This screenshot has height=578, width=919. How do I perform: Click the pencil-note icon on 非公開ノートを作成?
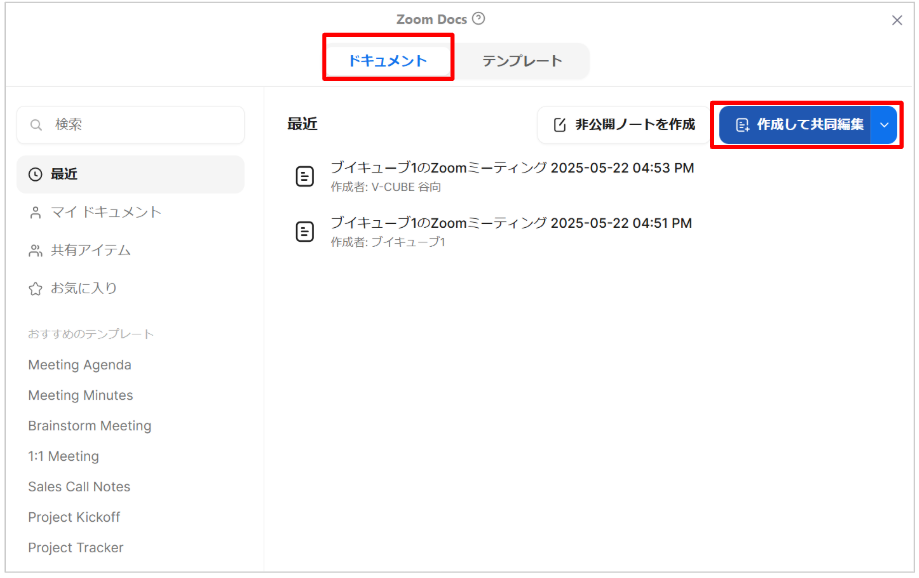click(560, 125)
